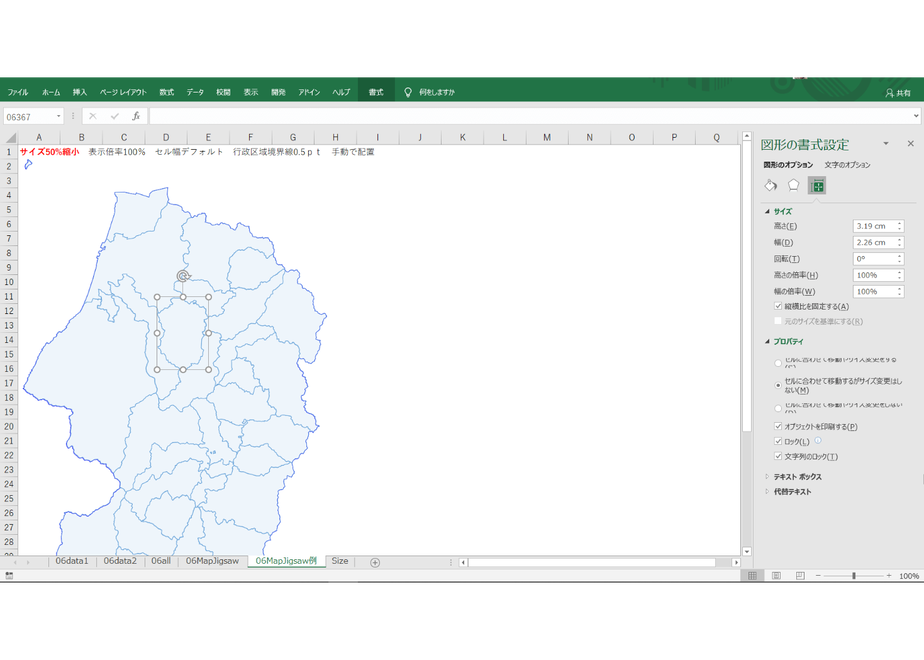Select セルに合わせて移動するがサイズ変更はしない radio button
Screen dimensions: 924x660
point(778,385)
